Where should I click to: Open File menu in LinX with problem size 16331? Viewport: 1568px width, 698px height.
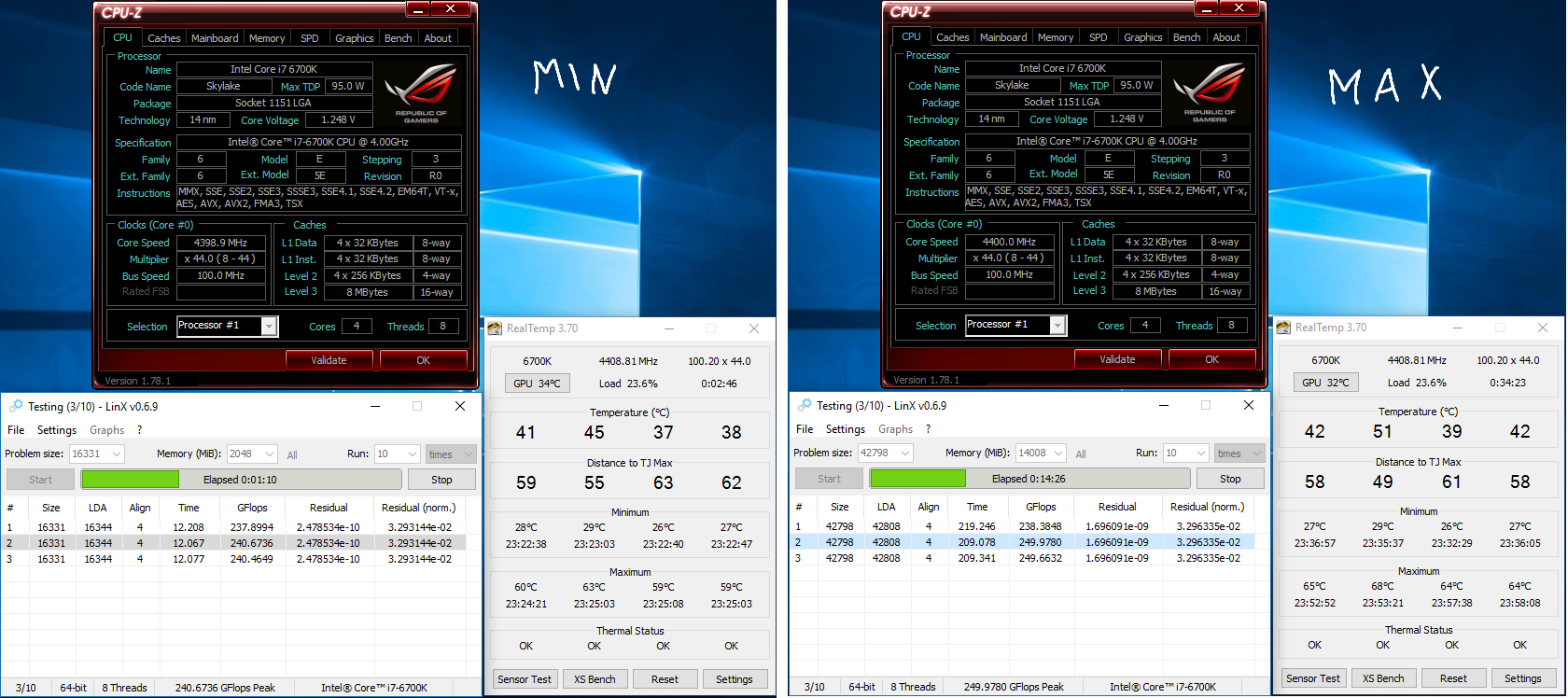(16, 430)
